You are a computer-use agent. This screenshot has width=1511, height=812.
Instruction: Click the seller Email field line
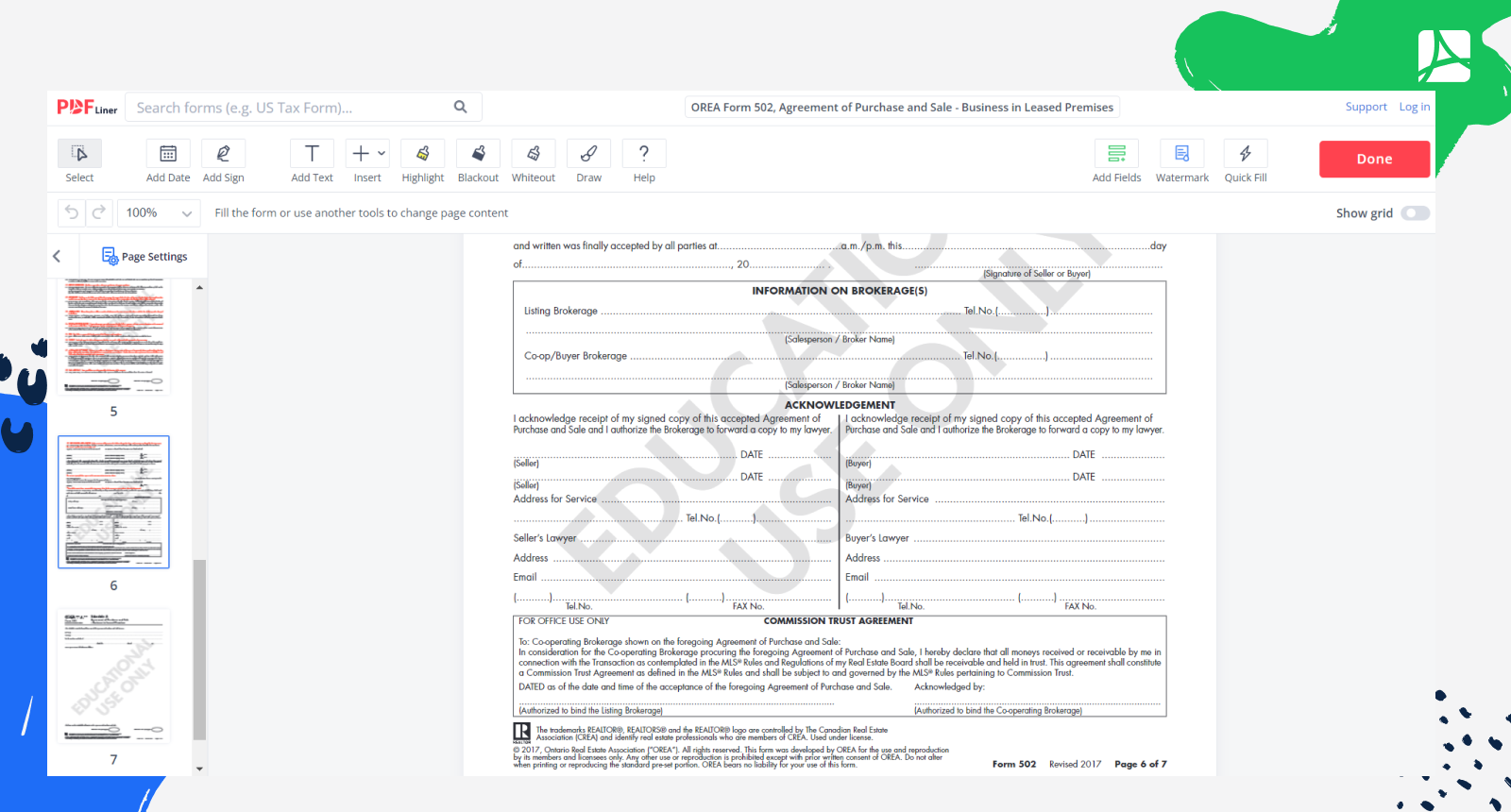pyautogui.click(x=686, y=577)
